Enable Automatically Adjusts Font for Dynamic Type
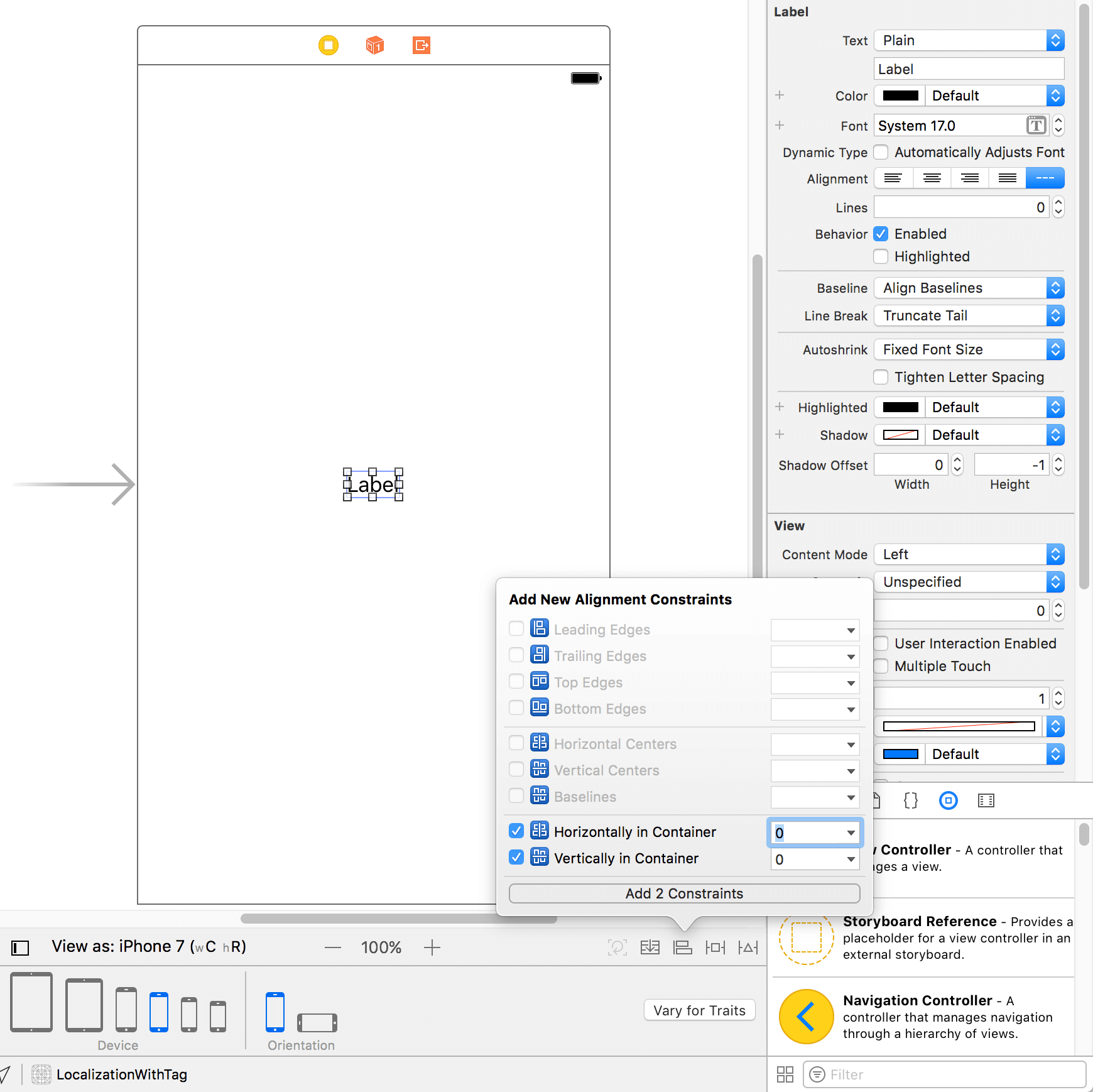Viewport: 1093px width, 1092px height. [881, 152]
